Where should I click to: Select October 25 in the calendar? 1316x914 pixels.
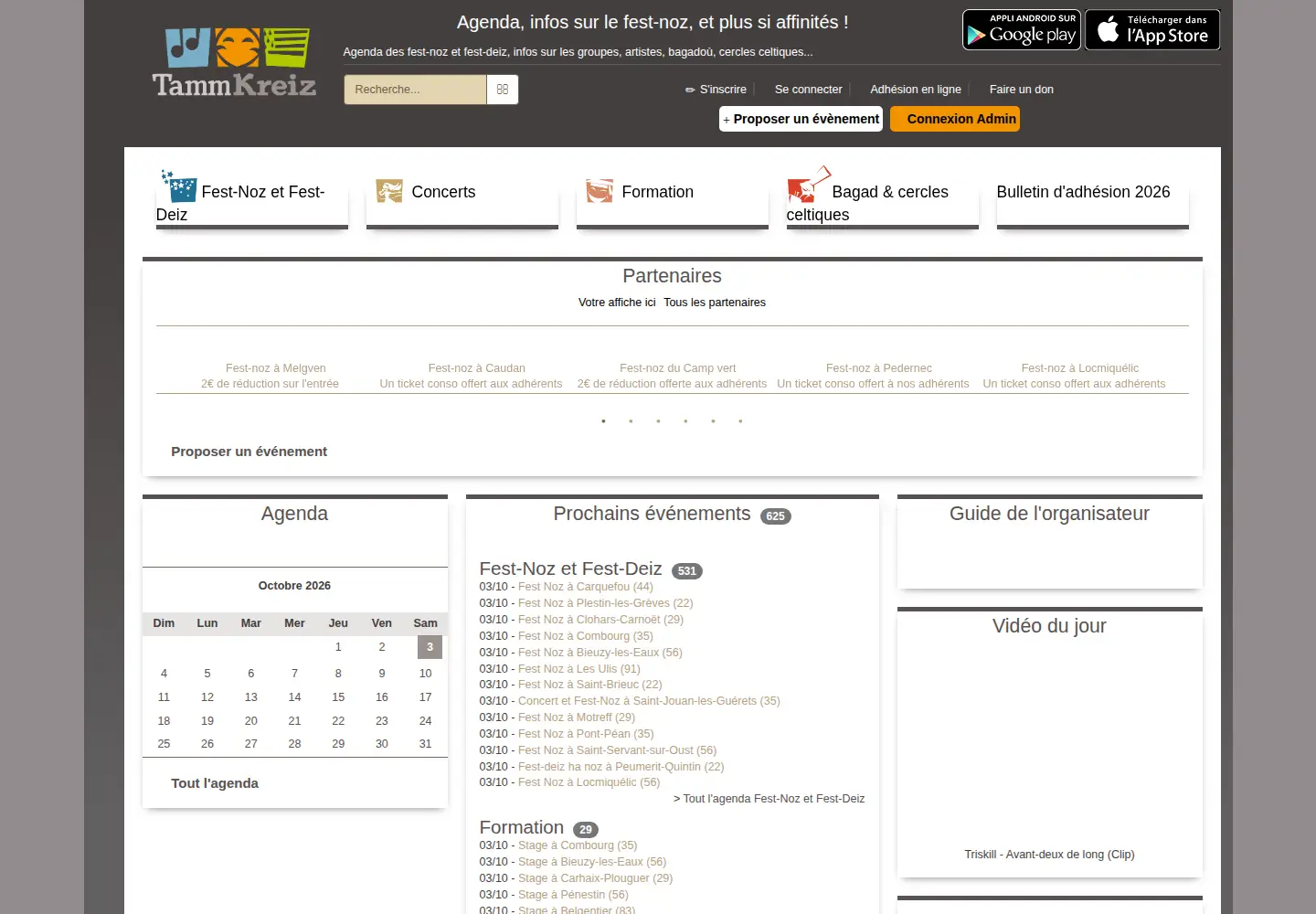point(164,744)
